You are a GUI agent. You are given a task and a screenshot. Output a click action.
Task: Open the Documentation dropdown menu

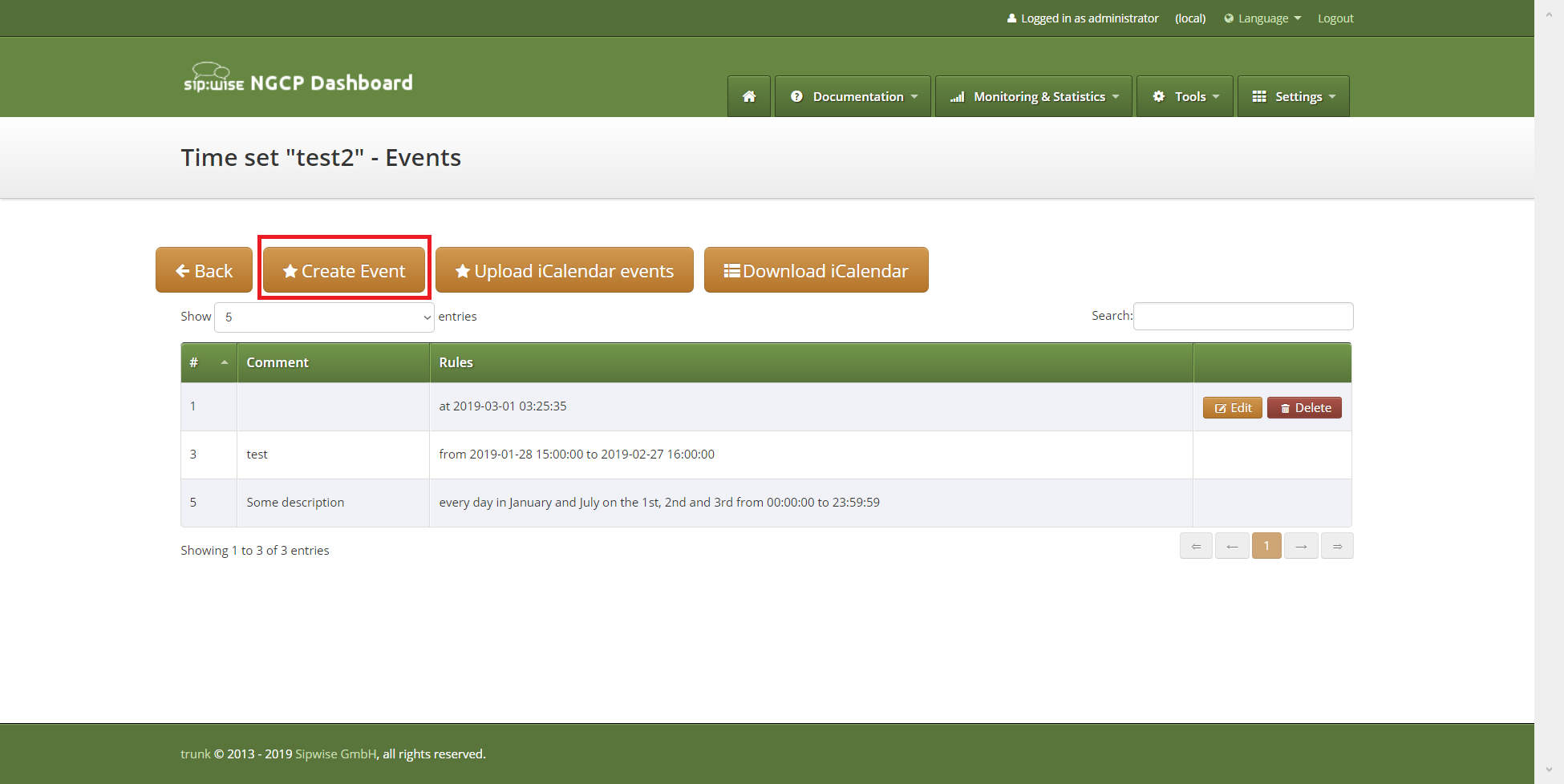(853, 96)
